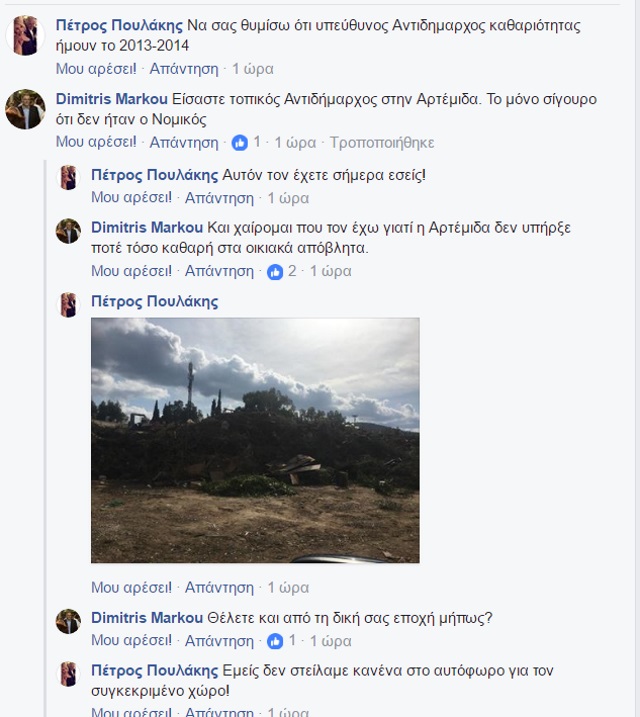Click Dimitris Markou avatar on the 'Θέλετε και από' reply
Viewport: 640px width, 717px height.
tap(68, 620)
